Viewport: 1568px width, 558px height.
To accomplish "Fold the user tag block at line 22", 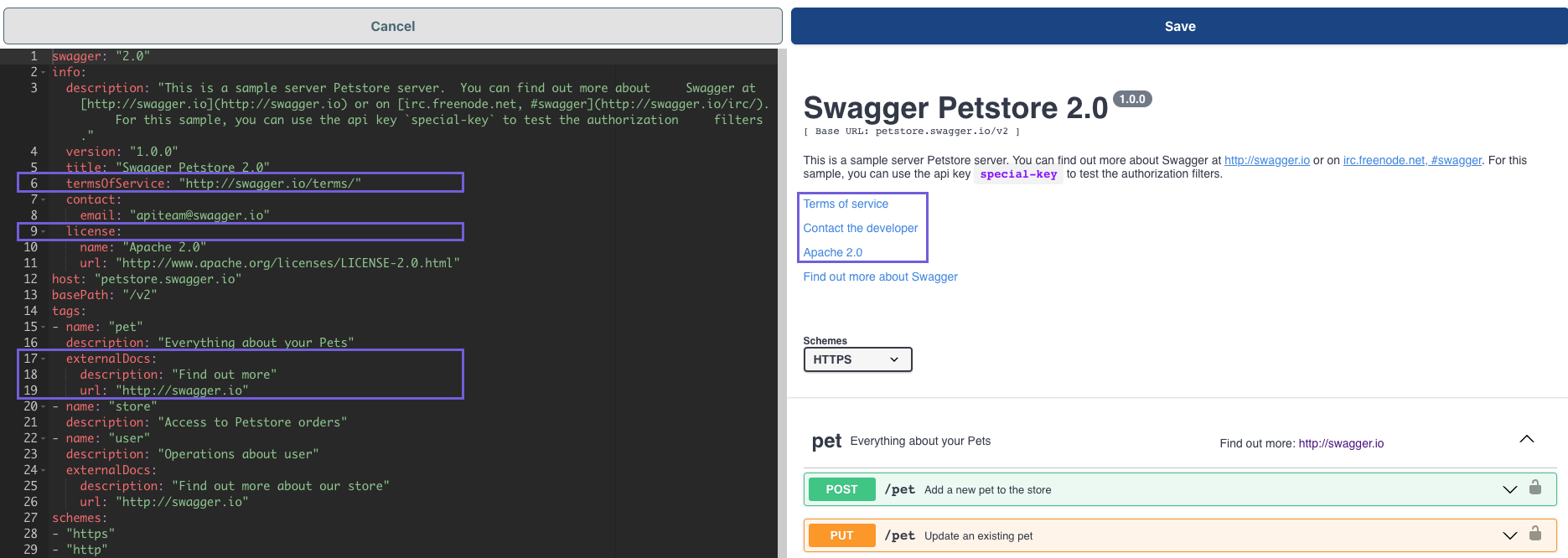I will pos(43,438).
